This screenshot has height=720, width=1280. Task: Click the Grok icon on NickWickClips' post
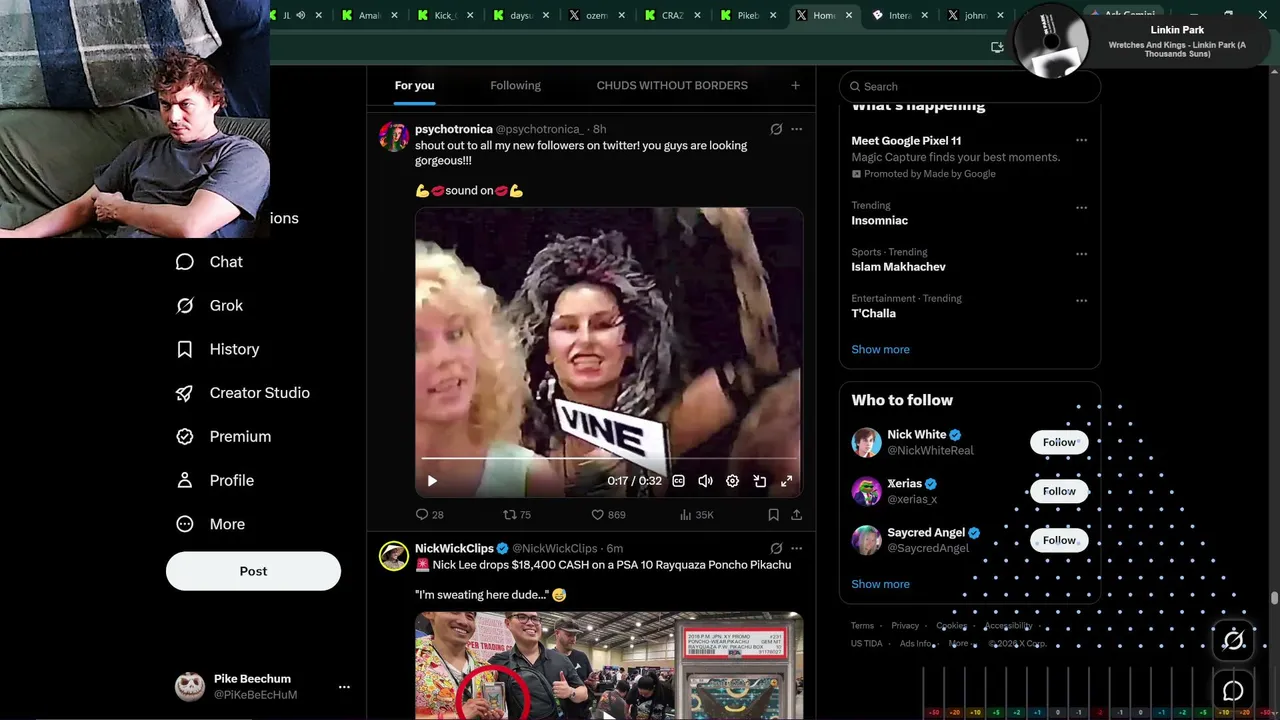click(776, 548)
